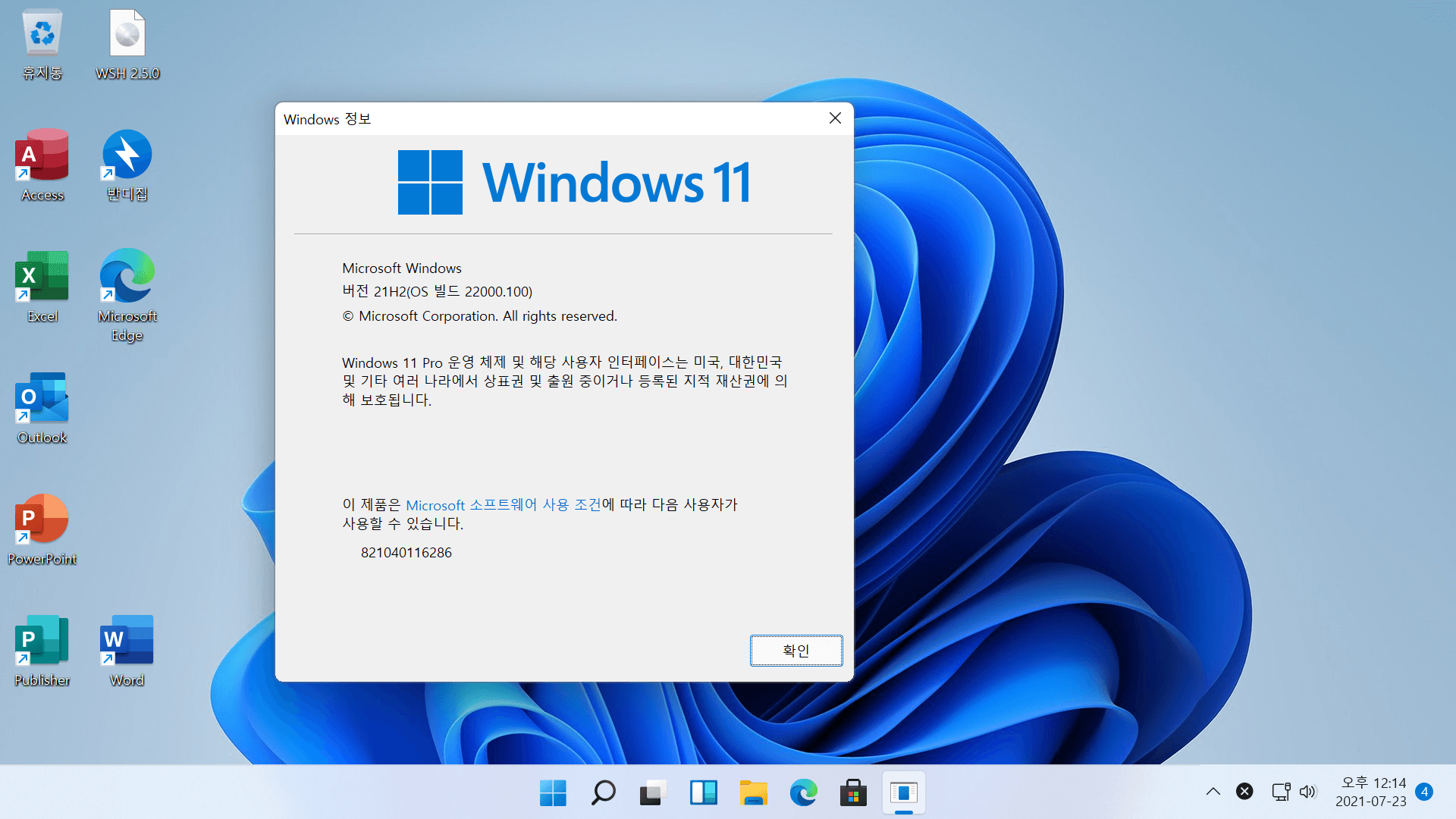Open the Widgets panel on taskbar

[703, 792]
